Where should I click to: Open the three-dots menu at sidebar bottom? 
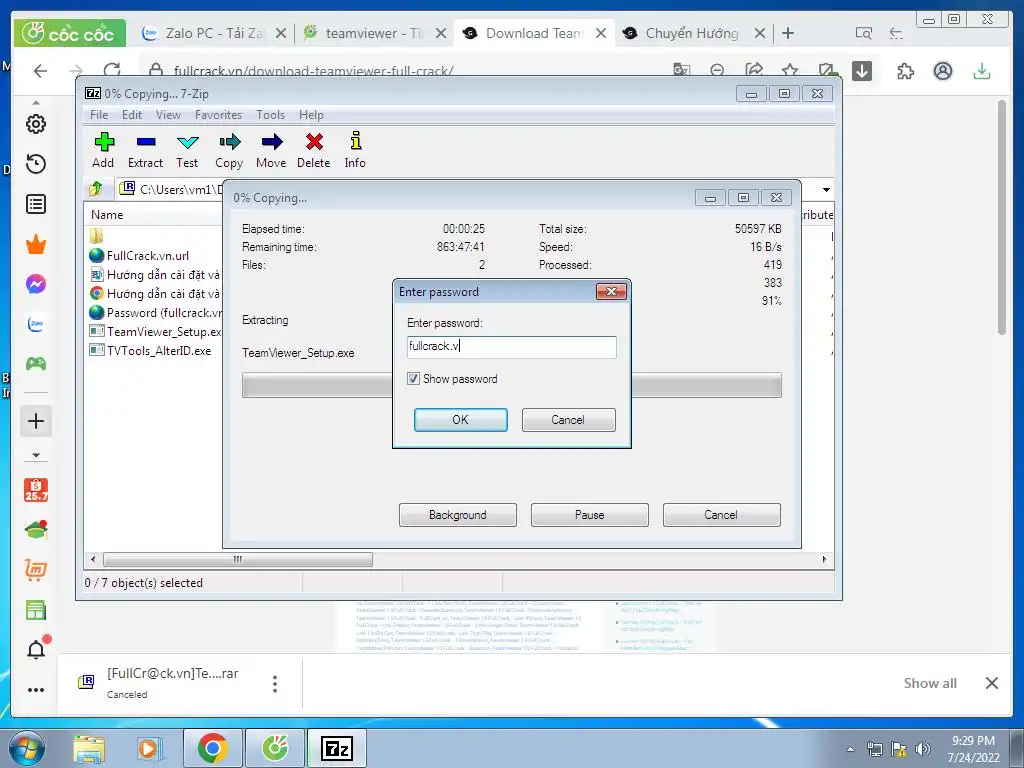pyautogui.click(x=36, y=690)
